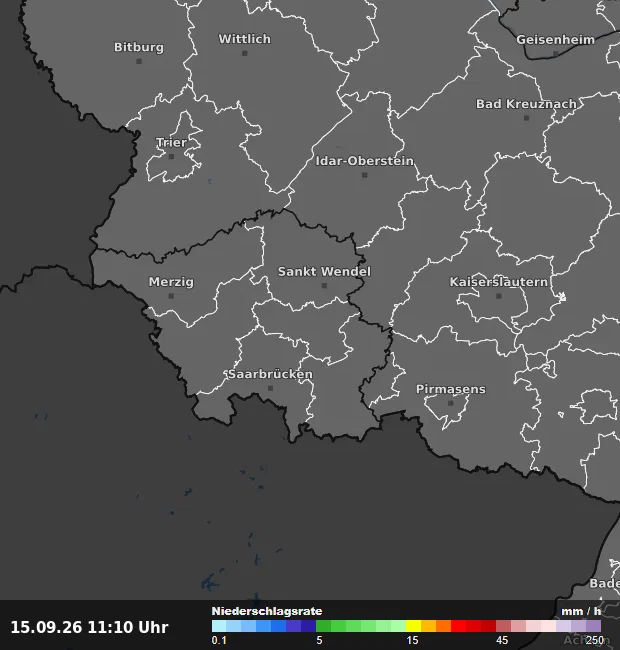620x650 pixels.
Task: Click the yellow 15 mm/h legend swatch
Action: 414,626
